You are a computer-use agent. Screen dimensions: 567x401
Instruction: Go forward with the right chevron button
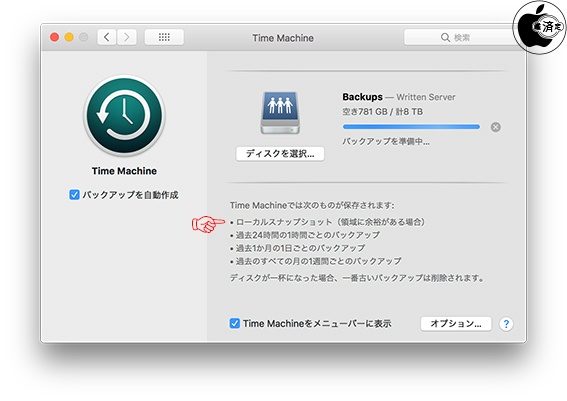coord(127,37)
